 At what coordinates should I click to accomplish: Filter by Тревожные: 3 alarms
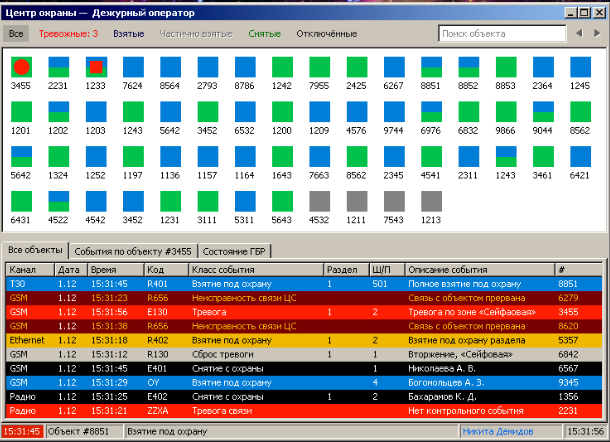click(68, 34)
